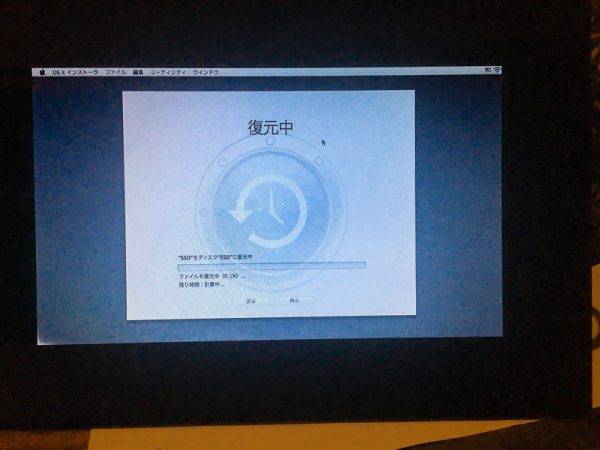Open the ユーティリティ menu

[168, 72]
